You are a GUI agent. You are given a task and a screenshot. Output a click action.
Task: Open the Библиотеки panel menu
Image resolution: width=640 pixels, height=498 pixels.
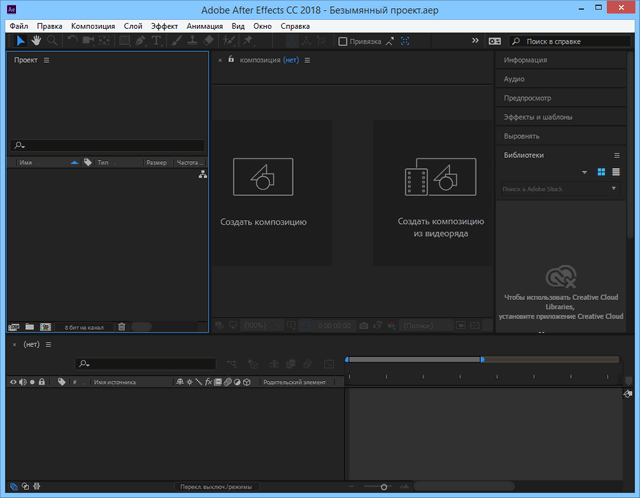coord(617,156)
